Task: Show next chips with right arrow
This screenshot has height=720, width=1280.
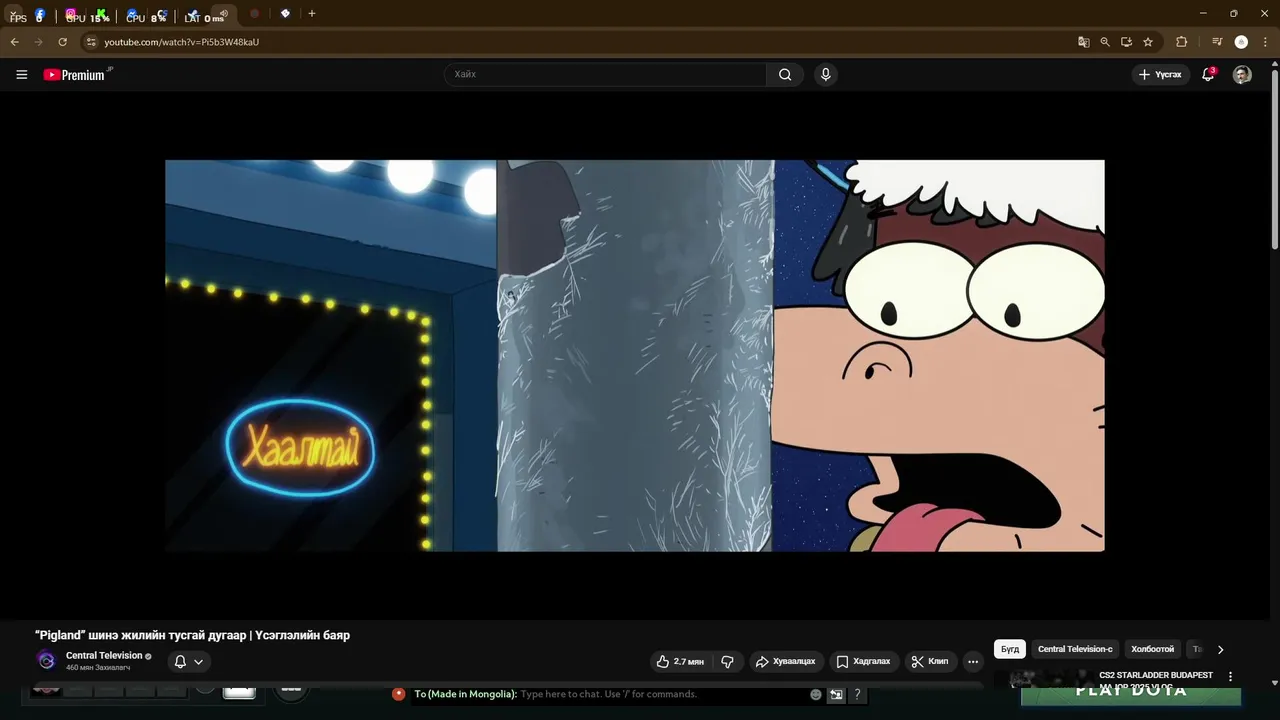Action: point(1220,649)
